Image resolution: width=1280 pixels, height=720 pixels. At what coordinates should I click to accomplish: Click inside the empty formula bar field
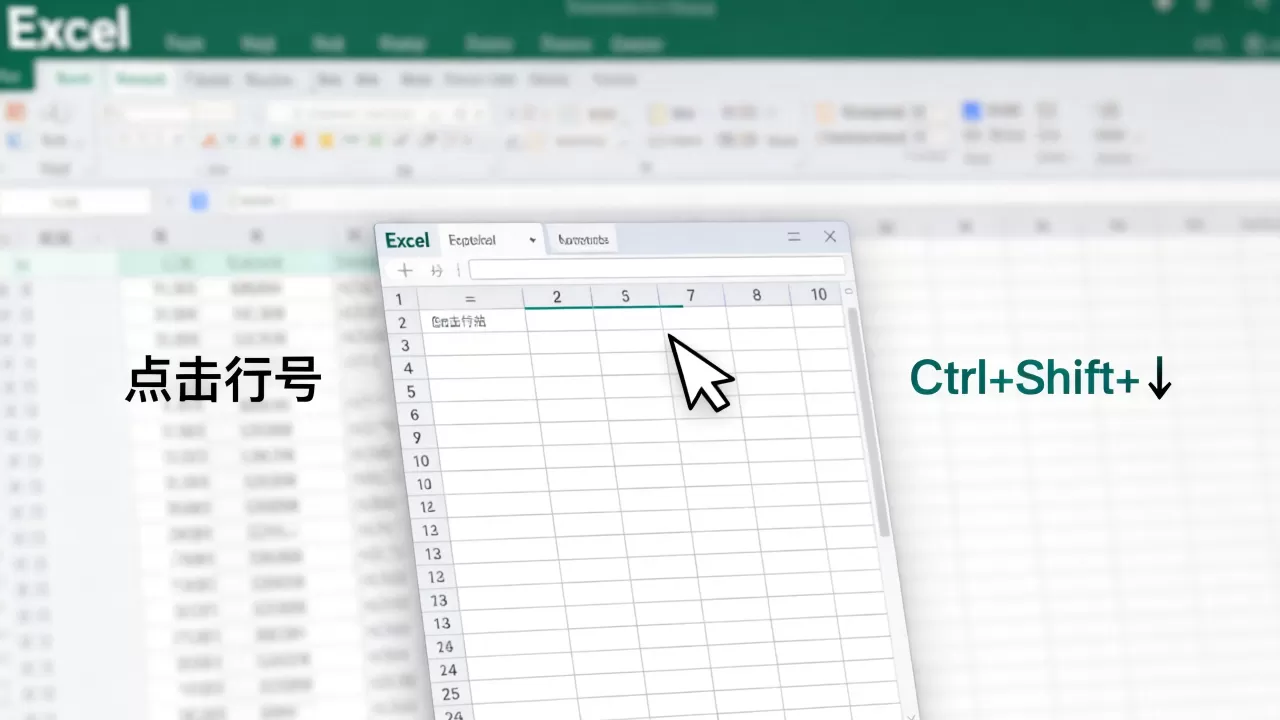pyautogui.click(x=657, y=268)
